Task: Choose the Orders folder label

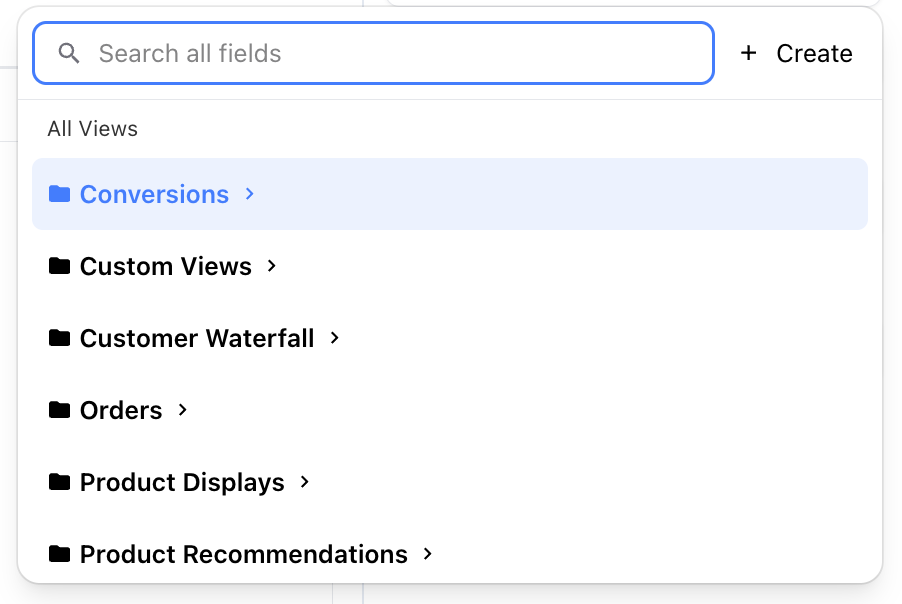Action: coord(121,410)
